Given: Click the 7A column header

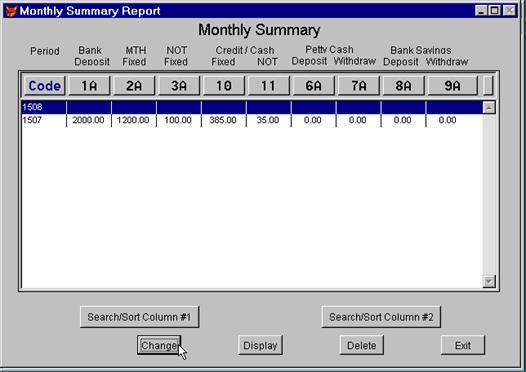Looking at the screenshot, I should click(359, 86).
